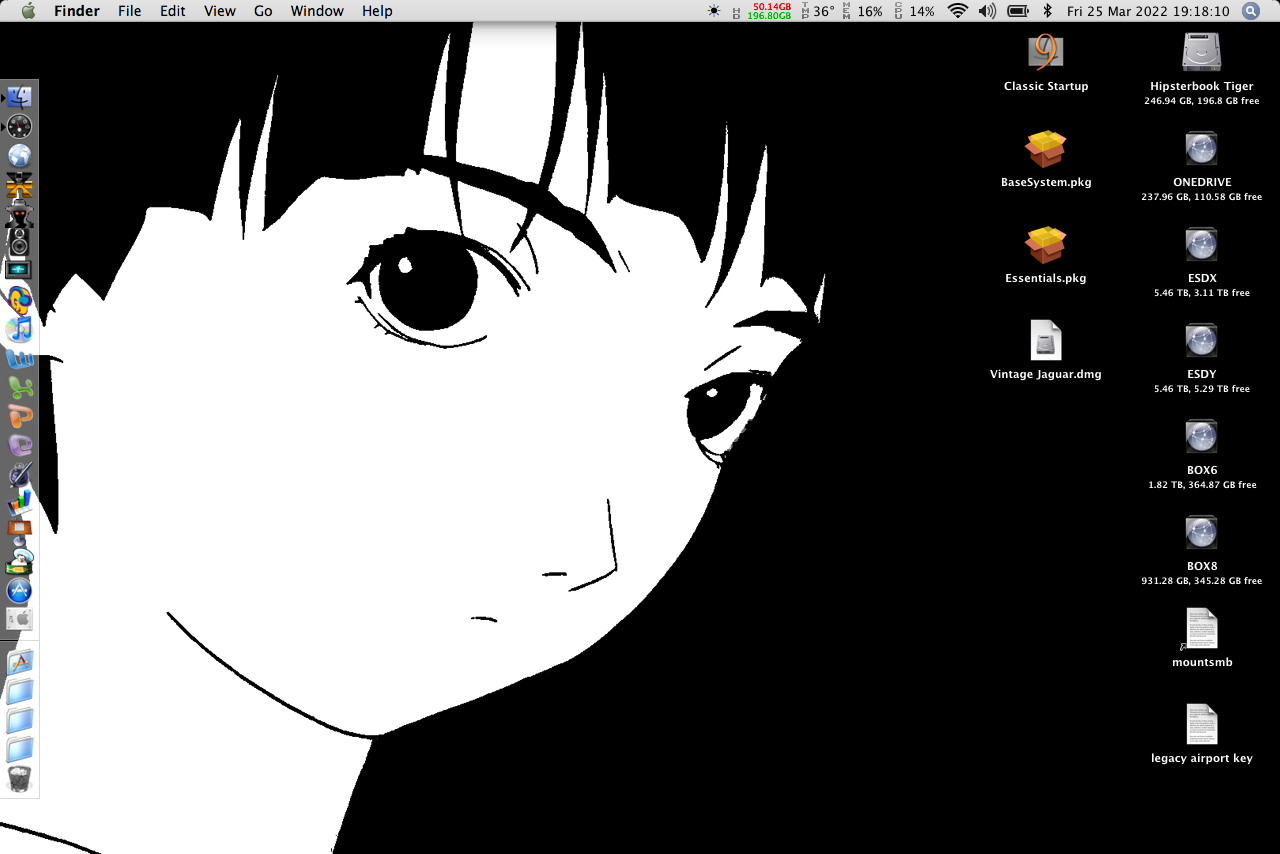Click the 14% CPU usage readout
This screenshot has width=1280, height=854.
tap(915, 11)
